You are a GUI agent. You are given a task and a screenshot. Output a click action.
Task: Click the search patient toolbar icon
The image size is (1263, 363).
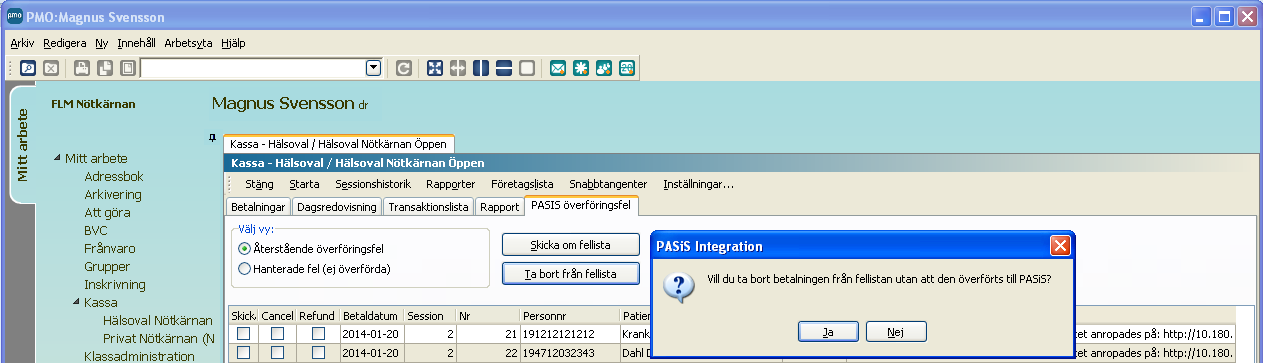(x=28, y=68)
